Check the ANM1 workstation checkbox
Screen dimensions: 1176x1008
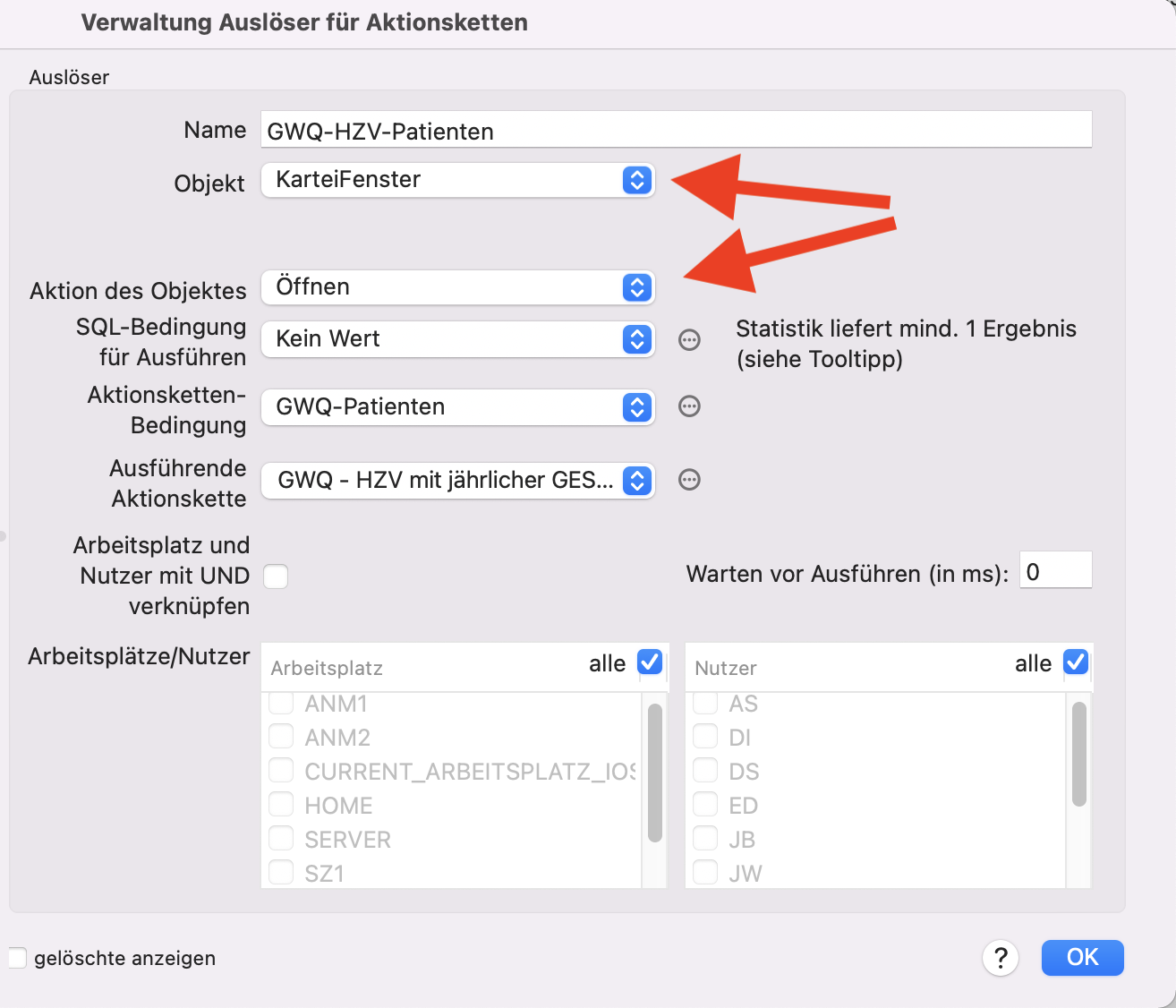click(281, 703)
